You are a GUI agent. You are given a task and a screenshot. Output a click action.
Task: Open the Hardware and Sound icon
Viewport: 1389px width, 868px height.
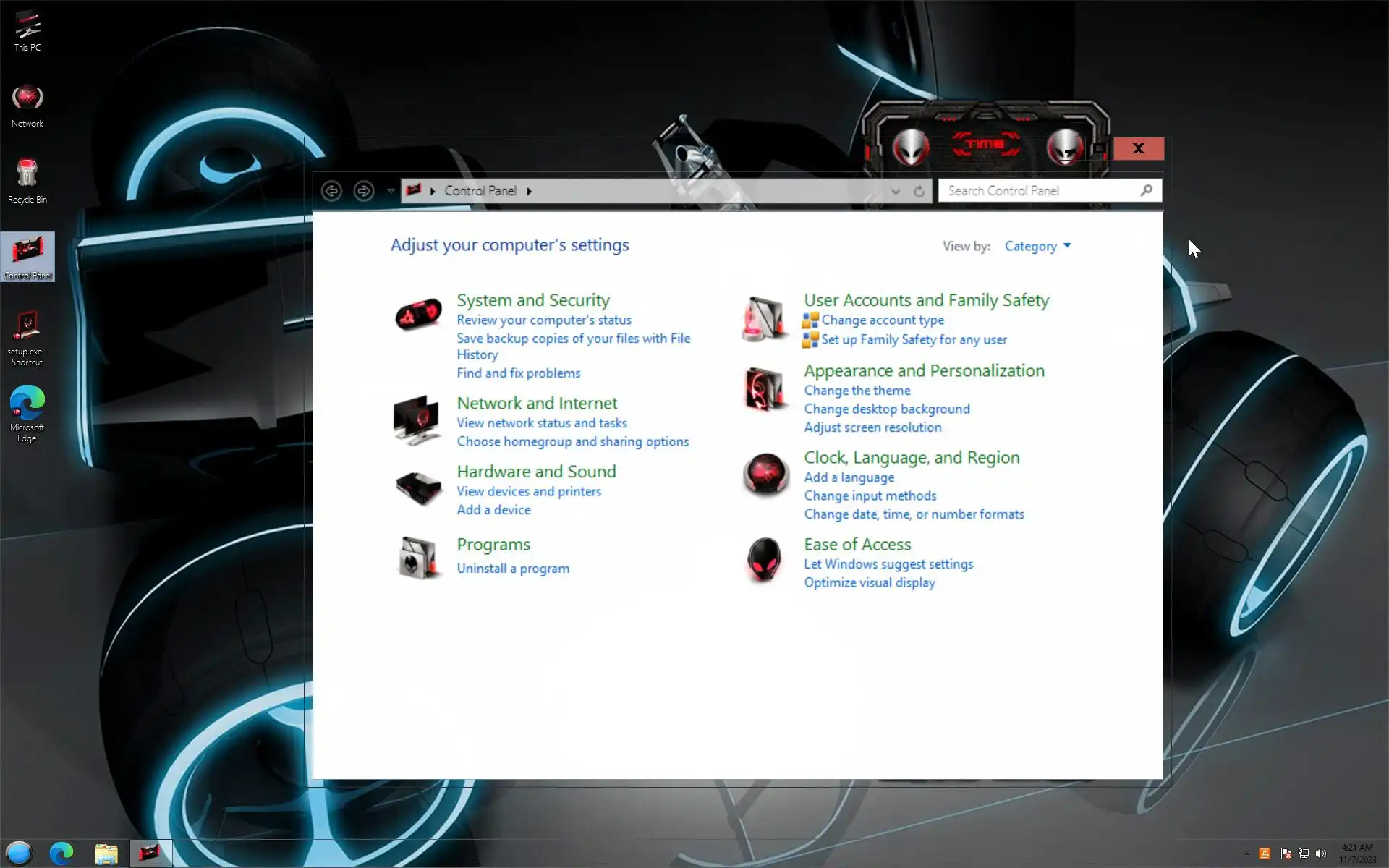pos(418,488)
